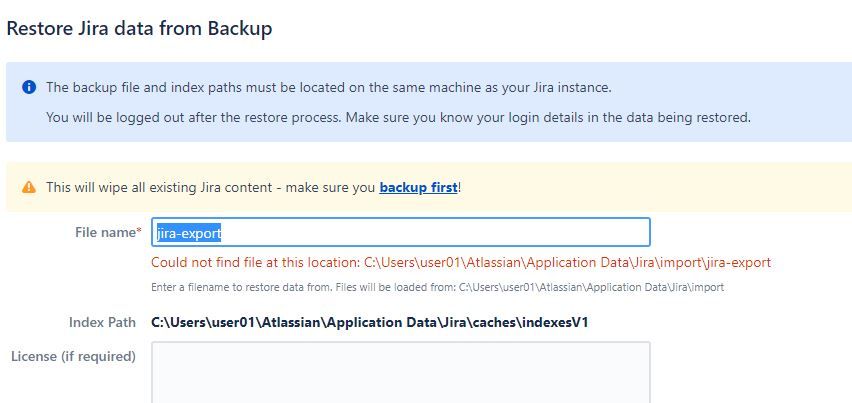This screenshot has width=852, height=403.
Task: Click the Could not find file error message
Action: click(x=461, y=263)
